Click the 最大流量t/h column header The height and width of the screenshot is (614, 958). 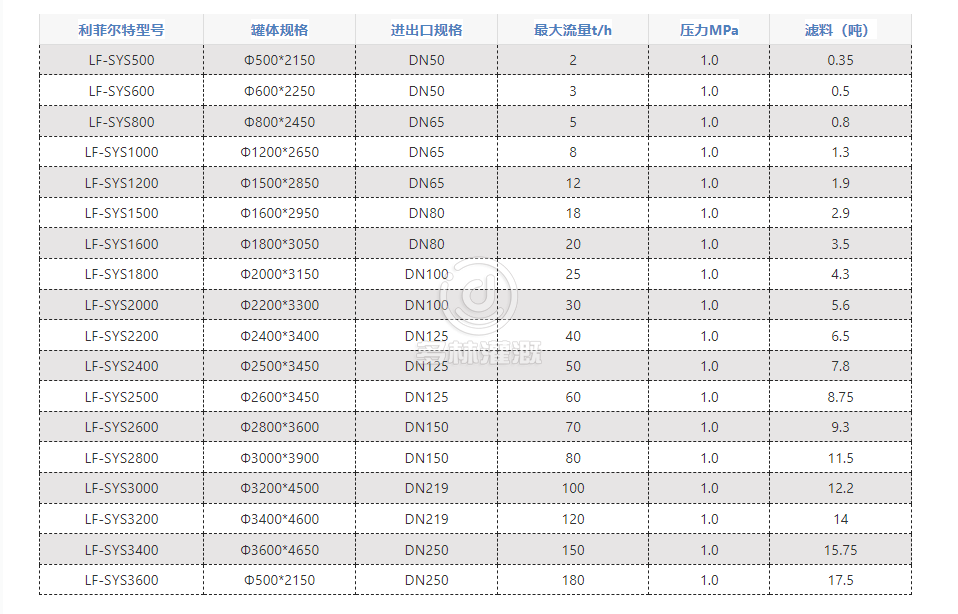pyautogui.click(x=572, y=30)
